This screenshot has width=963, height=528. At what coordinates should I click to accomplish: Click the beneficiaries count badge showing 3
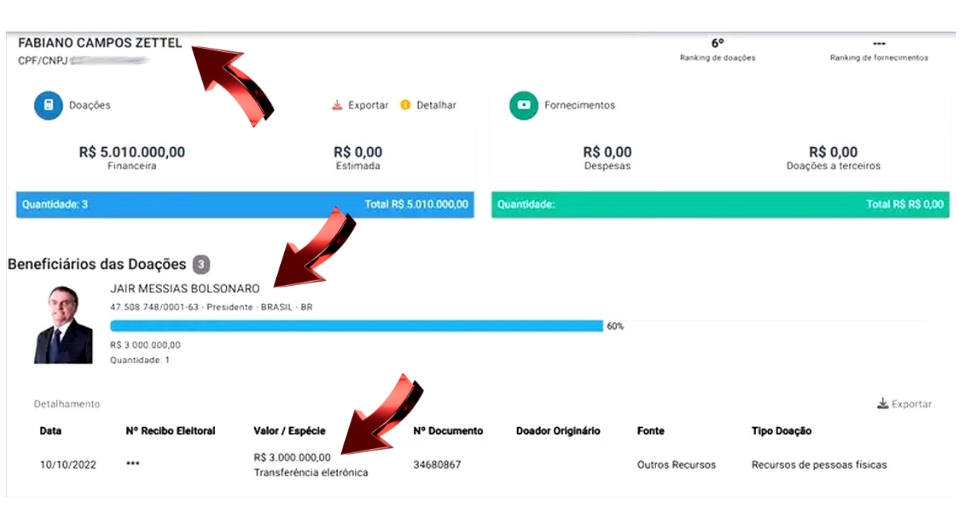(x=201, y=265)
